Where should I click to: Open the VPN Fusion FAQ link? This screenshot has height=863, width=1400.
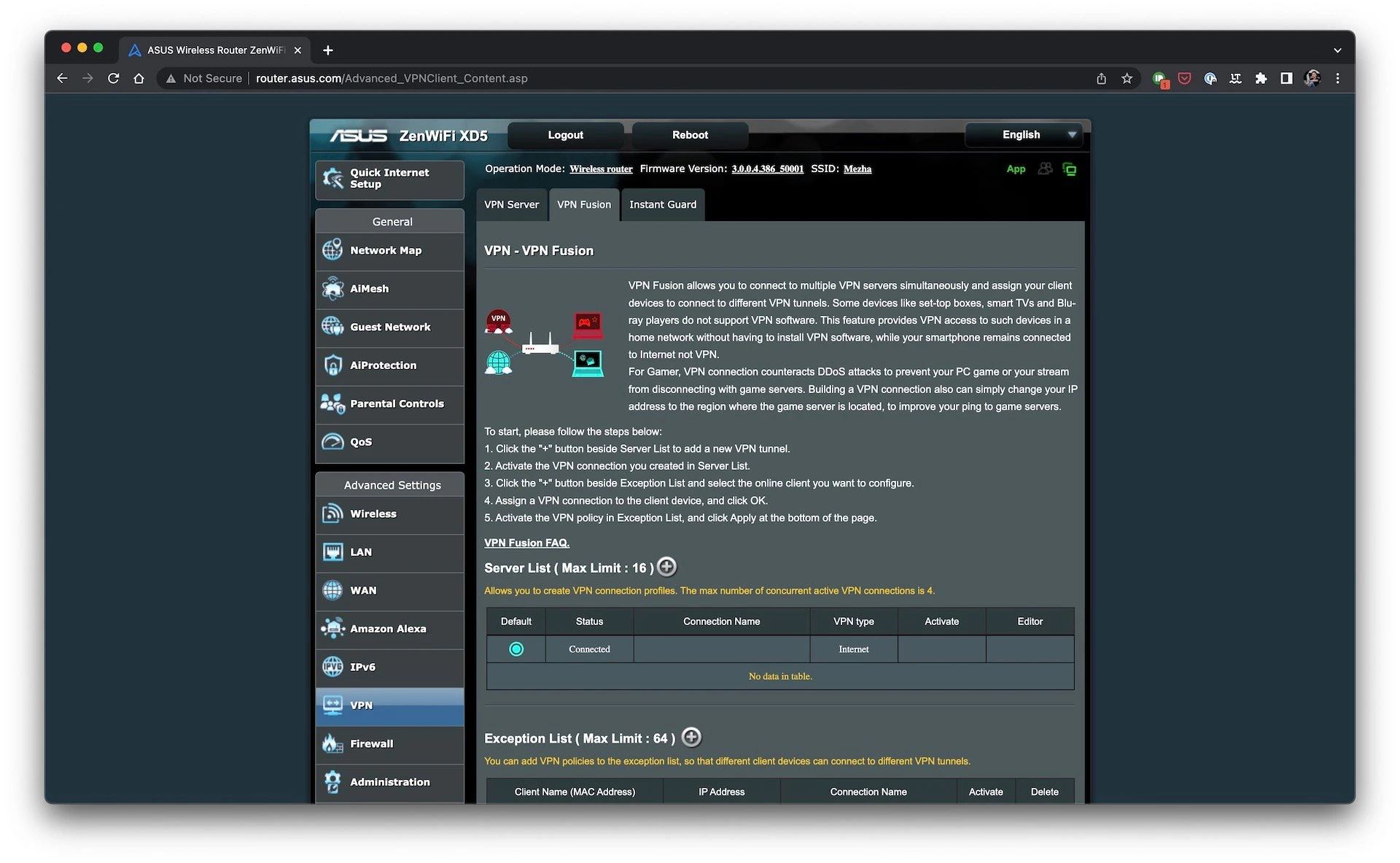coord(526,543)
